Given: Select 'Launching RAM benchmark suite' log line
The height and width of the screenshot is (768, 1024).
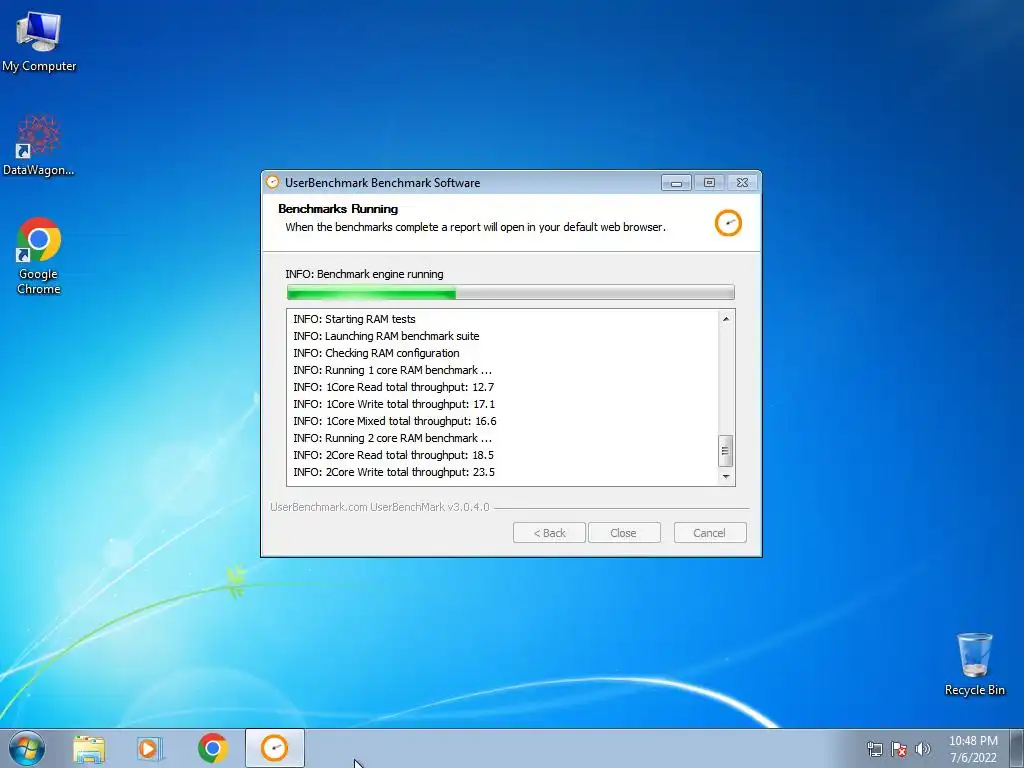Looking at the screenshot, I should pos(387,336).
